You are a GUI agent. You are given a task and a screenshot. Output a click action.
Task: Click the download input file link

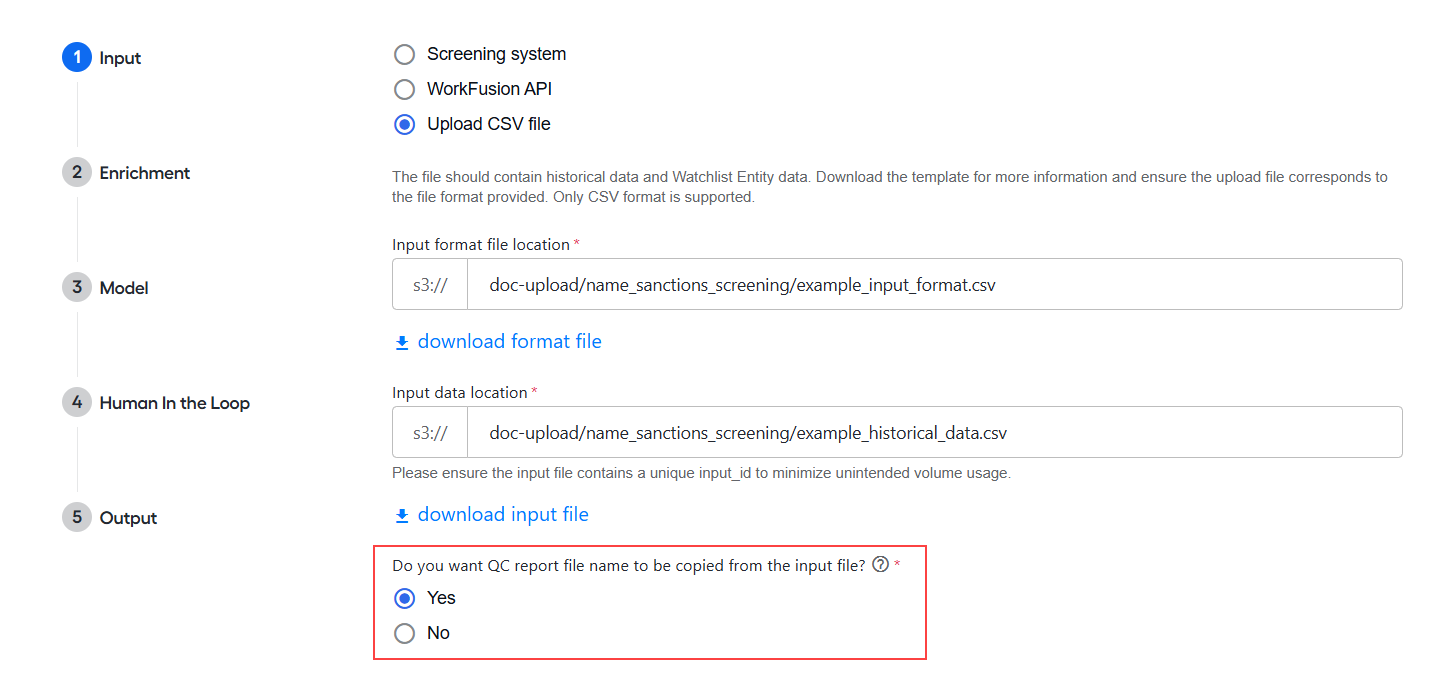coord(503,515)
